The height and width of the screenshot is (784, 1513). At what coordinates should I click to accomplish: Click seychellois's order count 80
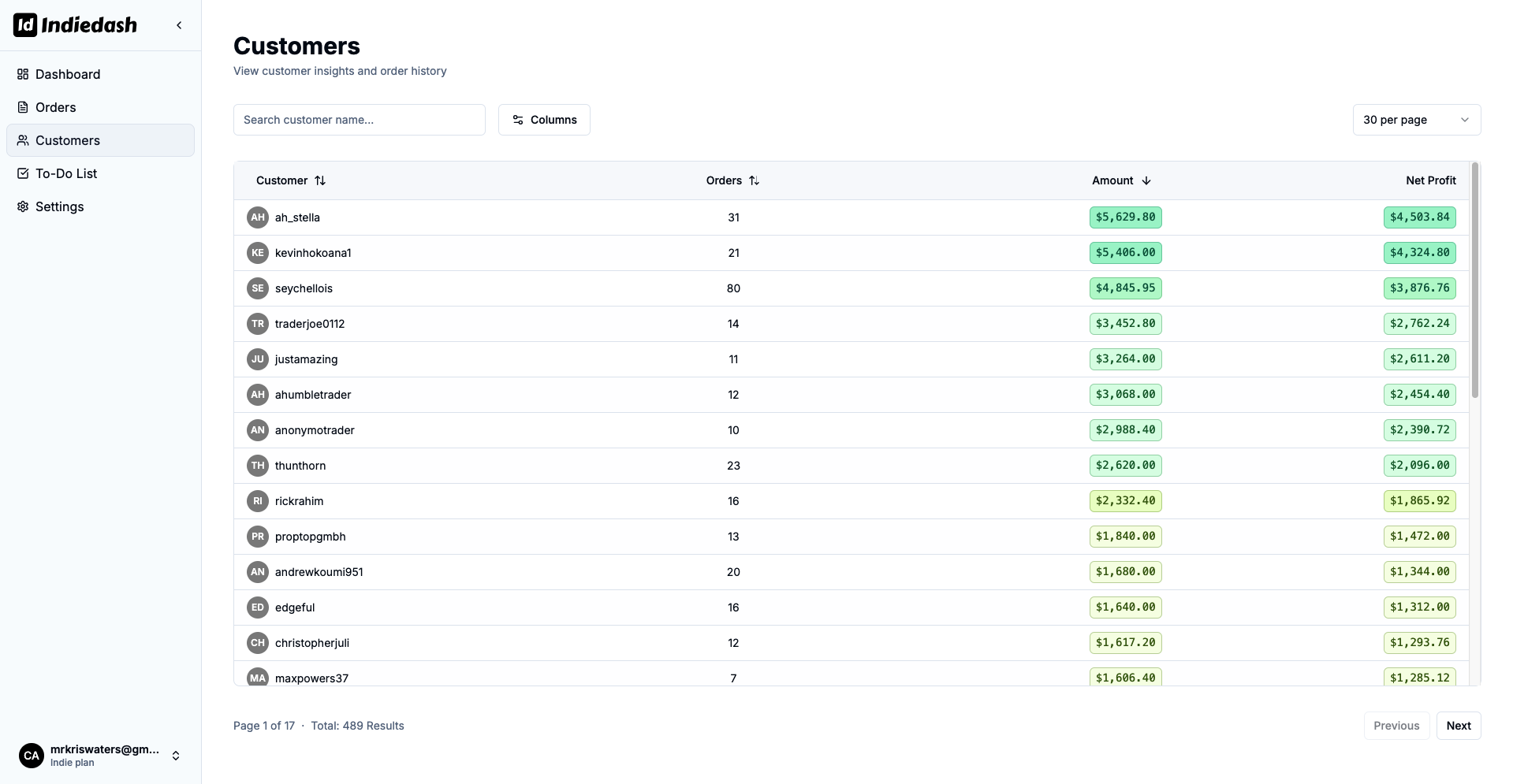tap(733, 288)
